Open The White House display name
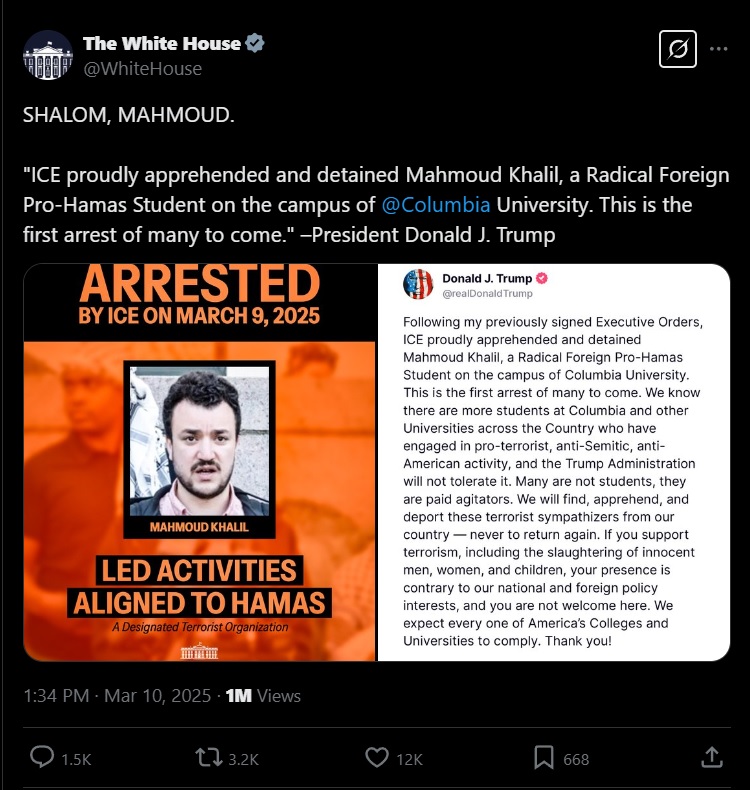This screenshot has width=750, height=790. click(x=162, y=43)
